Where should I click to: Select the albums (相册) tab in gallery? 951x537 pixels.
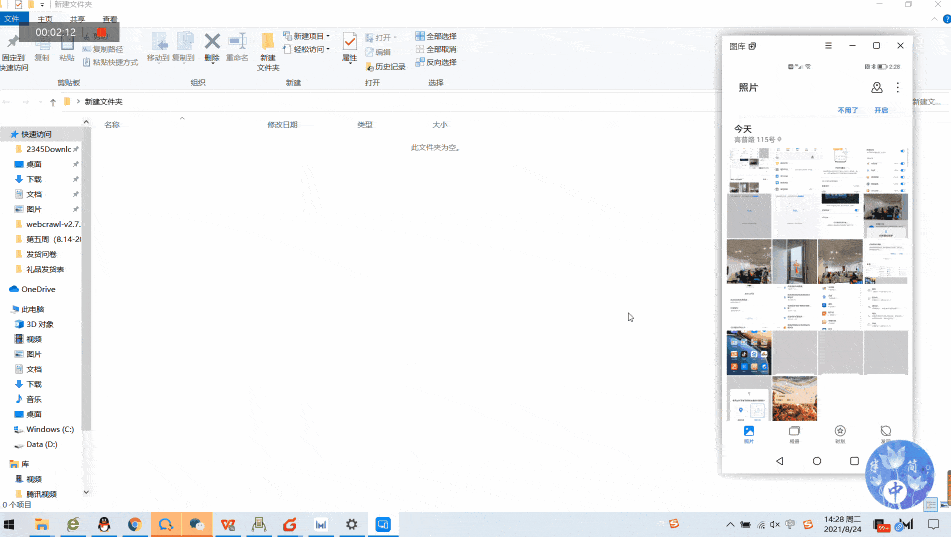[794, 434]
